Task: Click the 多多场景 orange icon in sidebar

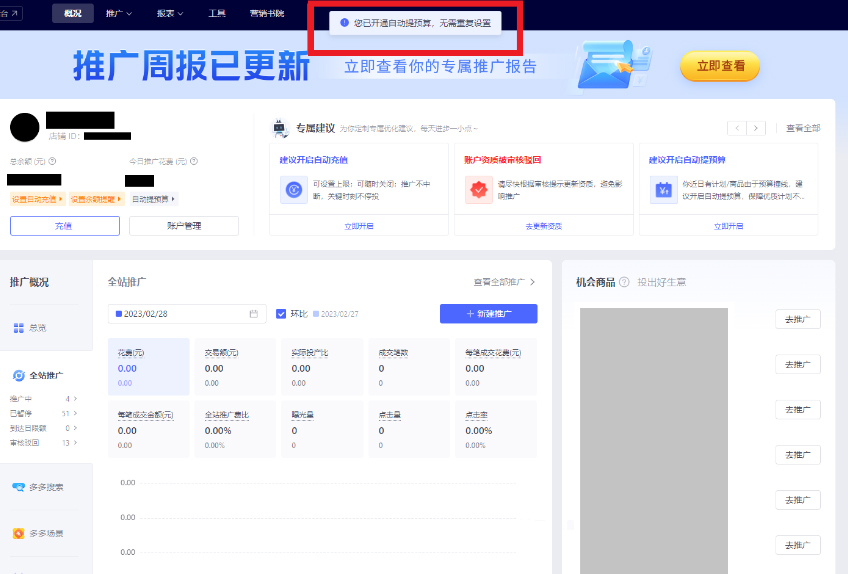Action: tap(18, 533)
